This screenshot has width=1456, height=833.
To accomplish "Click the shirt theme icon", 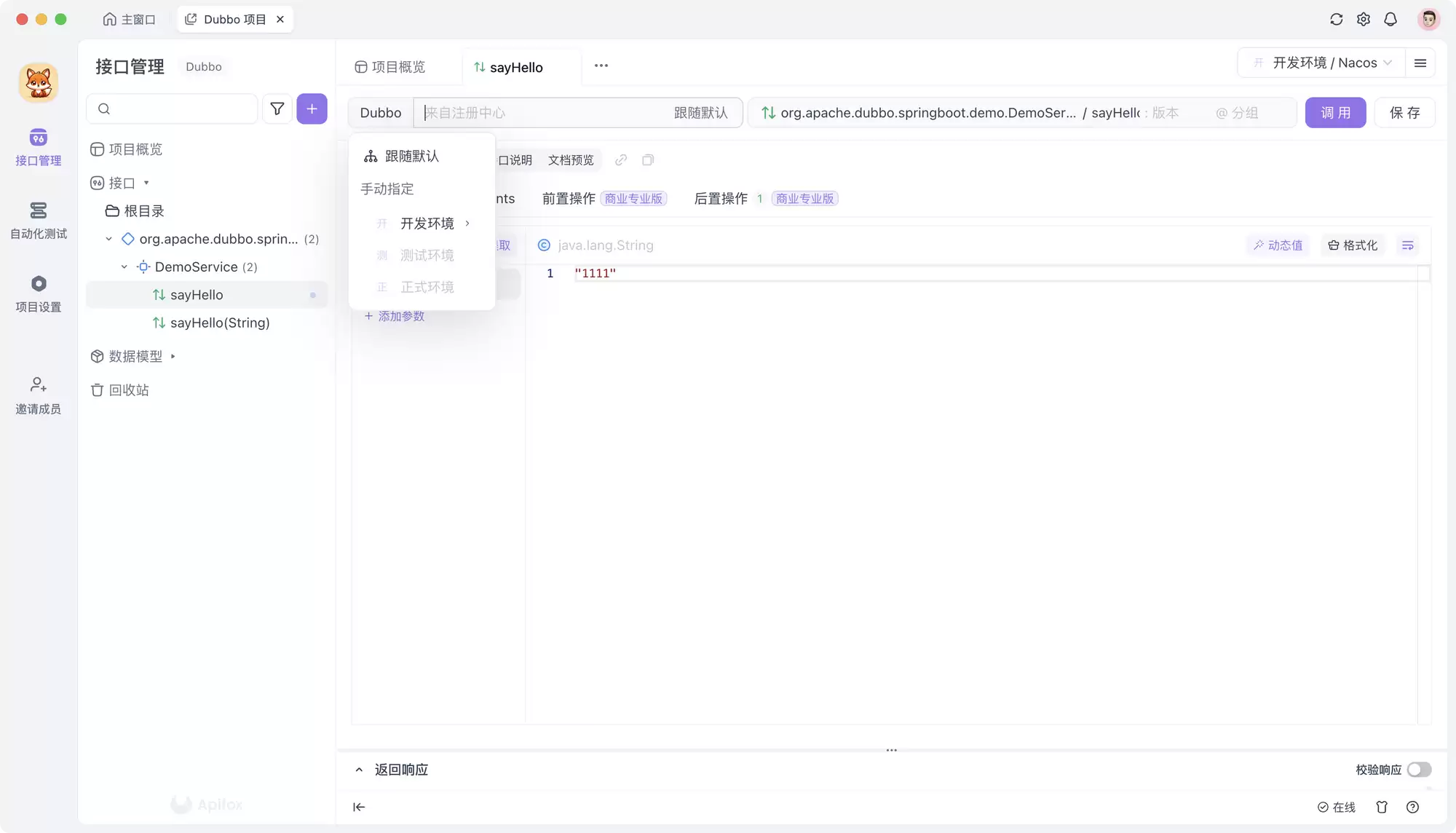I will (1382, 807).
